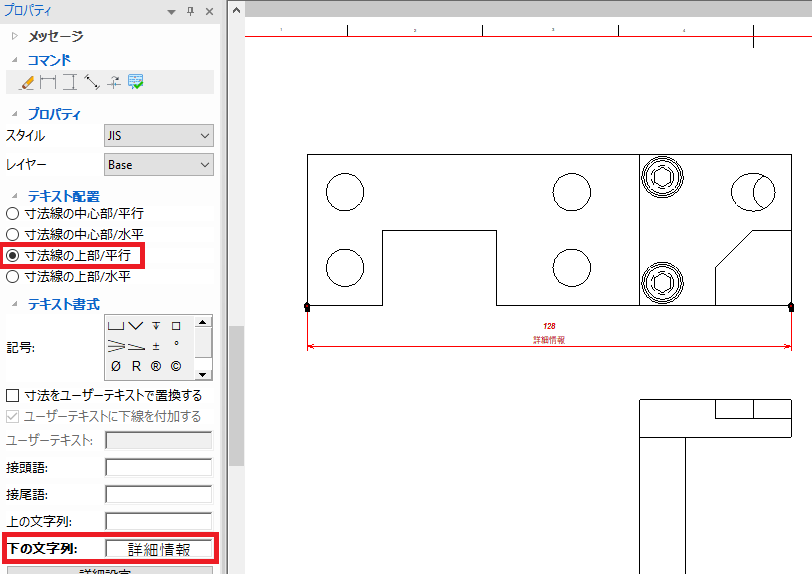Viewport: 812px width, 574px height.
Task: Insert the counterbore symbol
Action: point(116,326)
